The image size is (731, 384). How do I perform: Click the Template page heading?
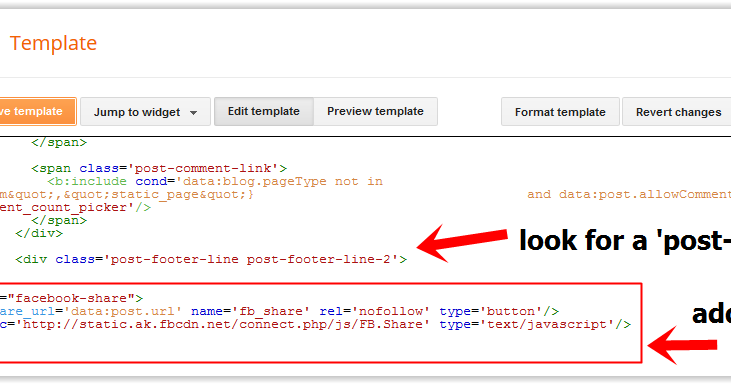(x=53, y=43)
